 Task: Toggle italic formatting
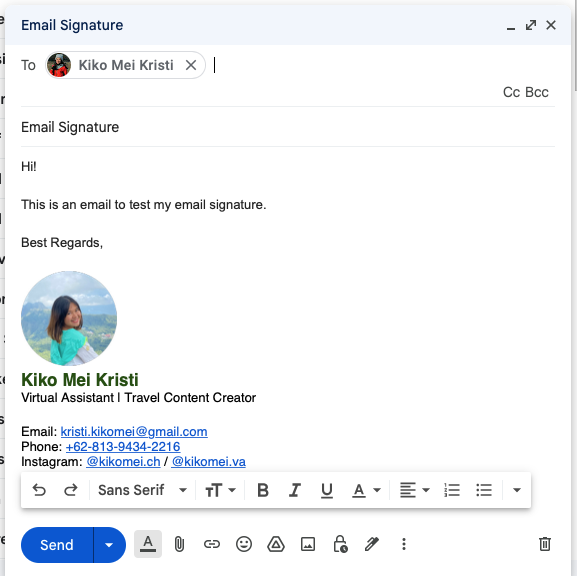[x=295, y=490]
